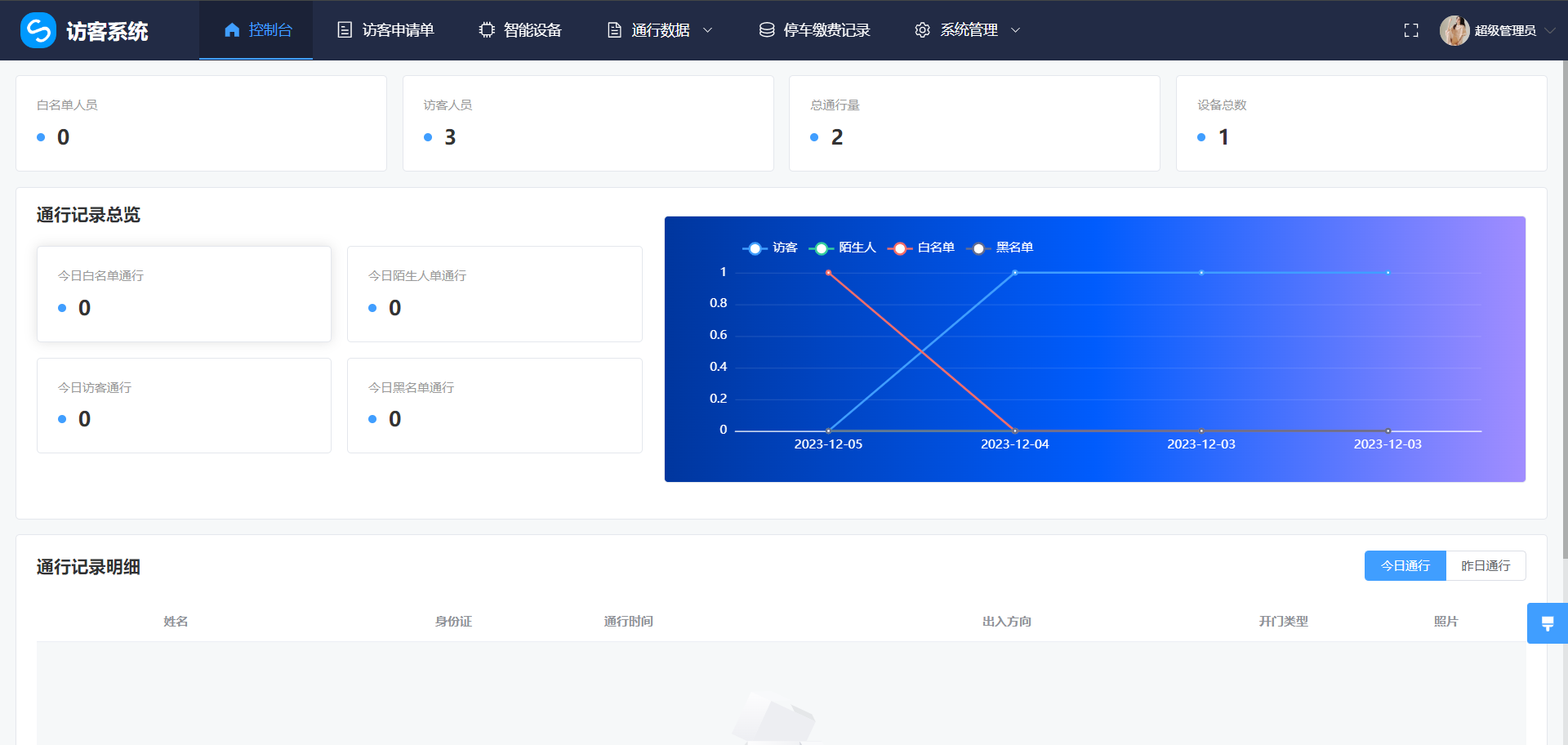Click the 通行数据 document icon
The height and width of the screenshot is (745, 1568).
click(x=614, y=30)
